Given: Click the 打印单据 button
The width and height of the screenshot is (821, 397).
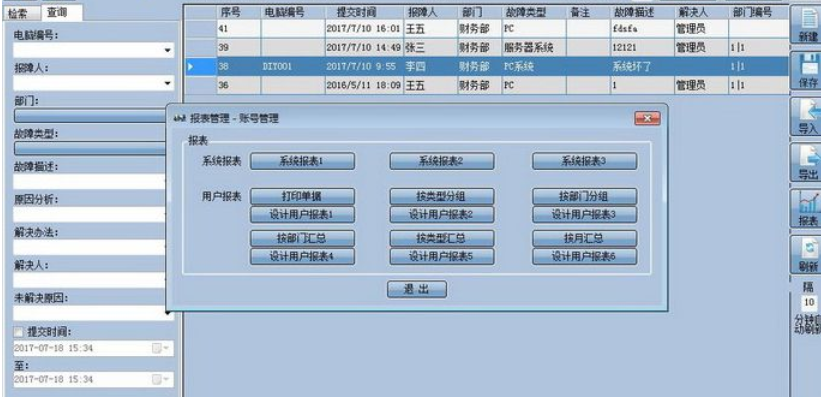Looking at the screenshot, I should 302,196.
